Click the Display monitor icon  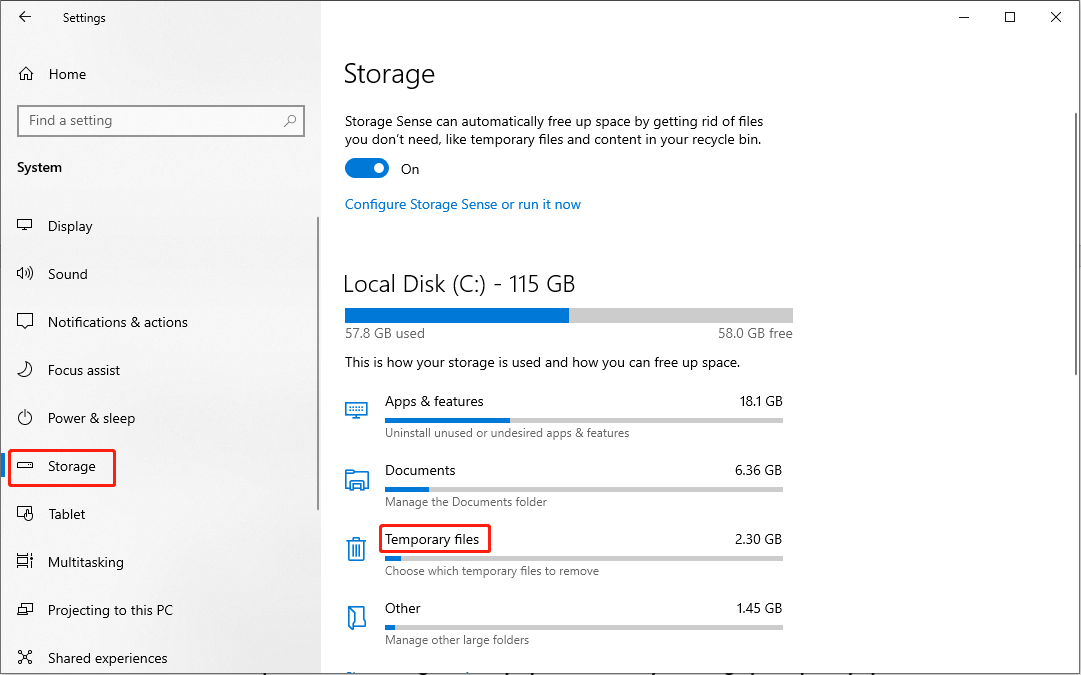click(x=26, y=226)
